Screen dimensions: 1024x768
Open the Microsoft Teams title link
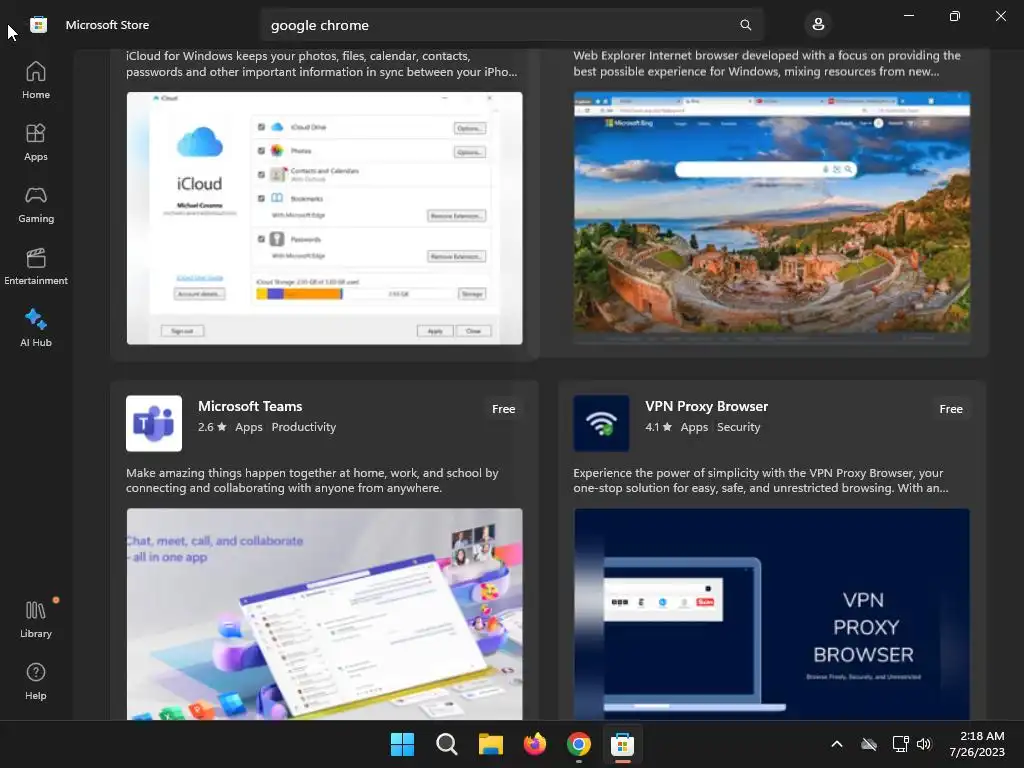point(250,406)
